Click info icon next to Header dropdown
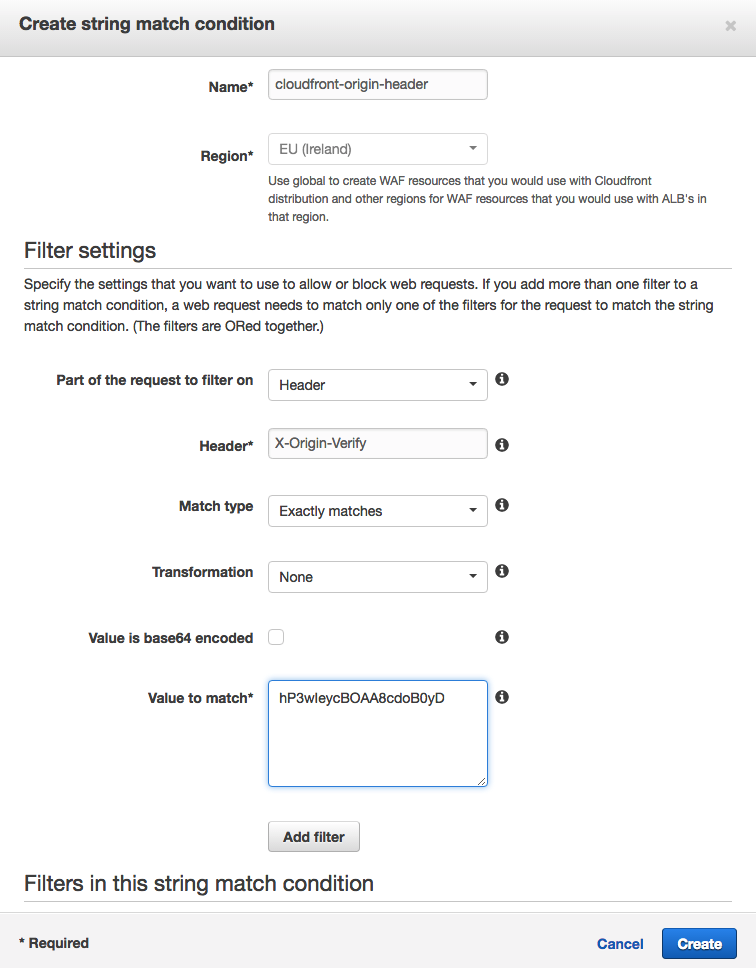Screen dimensions: 756x968 click(502, 379)
